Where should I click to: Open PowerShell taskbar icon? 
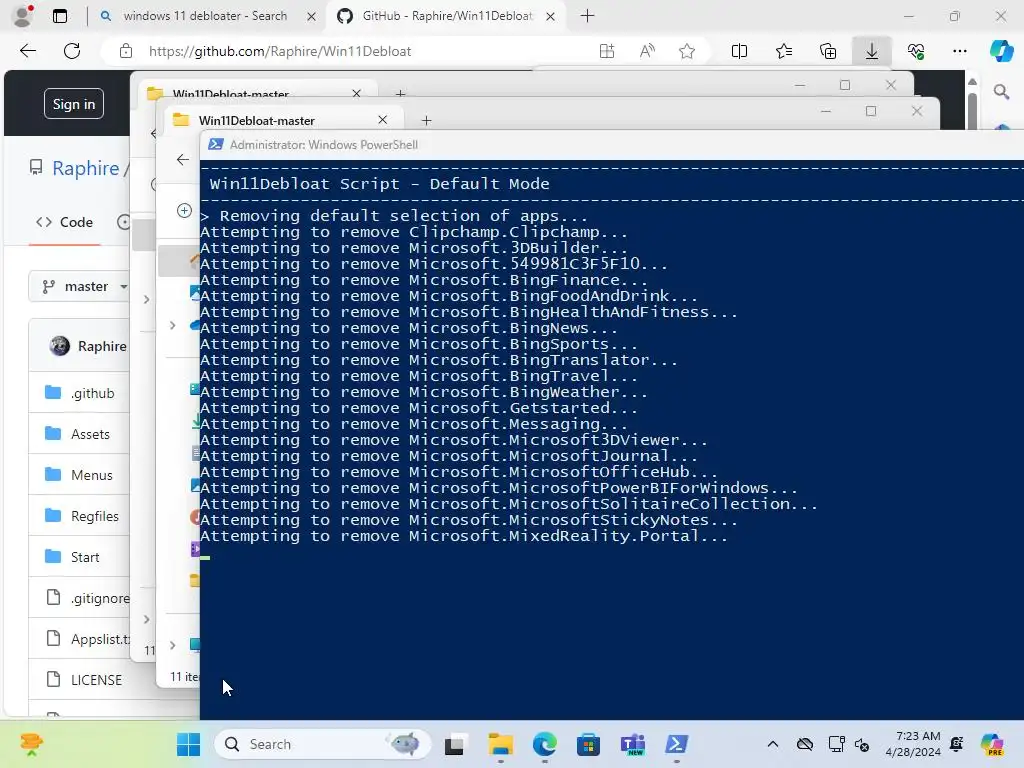tap(676, 744)
